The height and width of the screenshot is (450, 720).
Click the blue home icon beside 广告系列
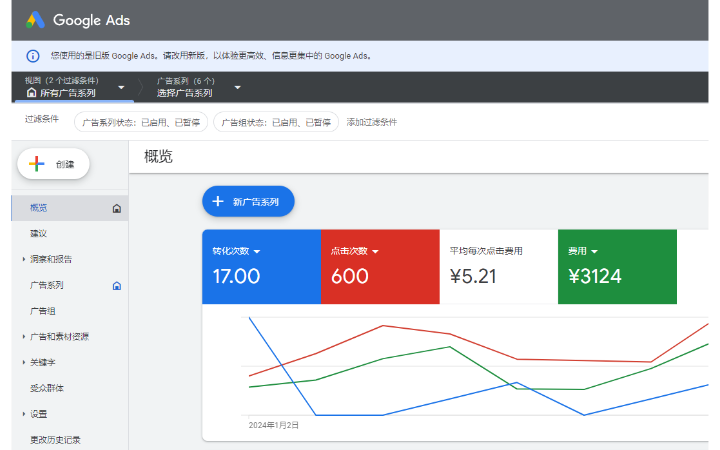(117, 286)
